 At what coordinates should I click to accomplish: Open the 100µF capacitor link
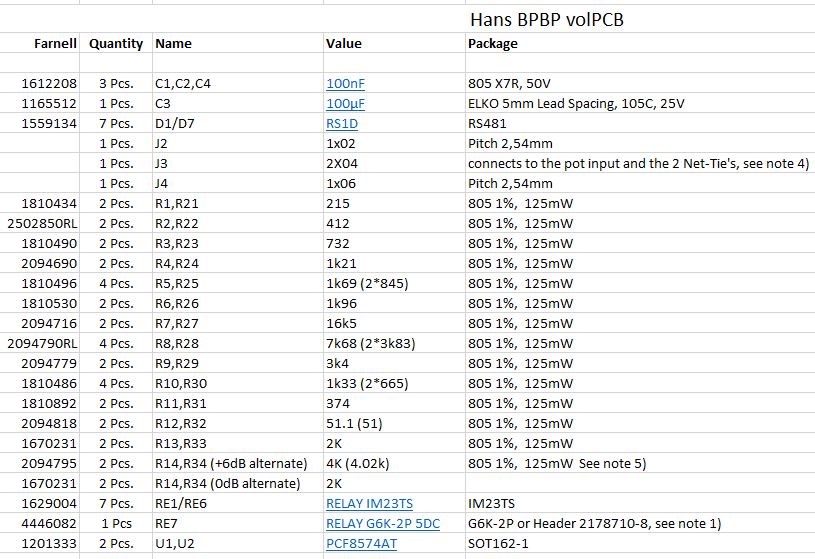tap(345, 103)
